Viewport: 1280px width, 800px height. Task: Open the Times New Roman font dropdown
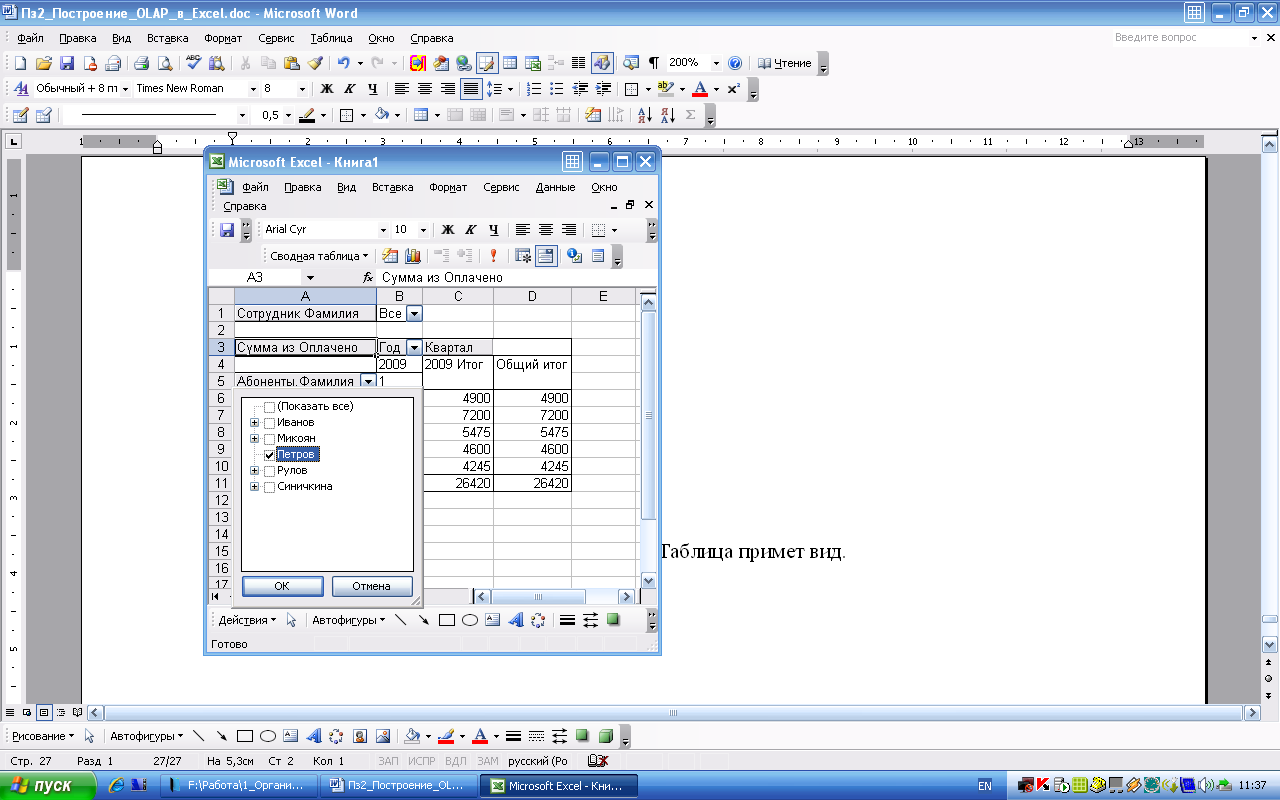pyautogui.click(x=252, y=89)
